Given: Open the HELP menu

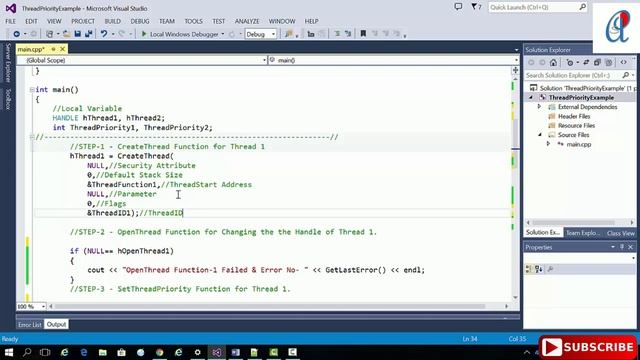Looking at the screenshot, I should pyautogui.click(x=311, y=21).
